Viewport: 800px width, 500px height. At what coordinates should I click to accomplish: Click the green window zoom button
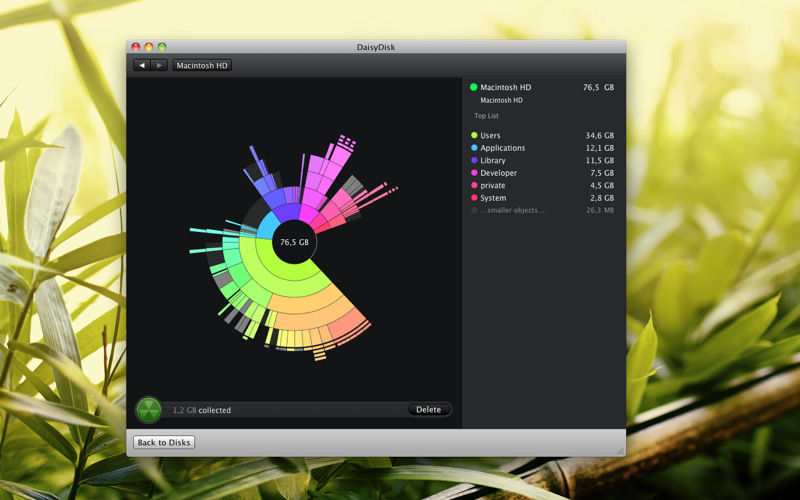click(162, 47)
